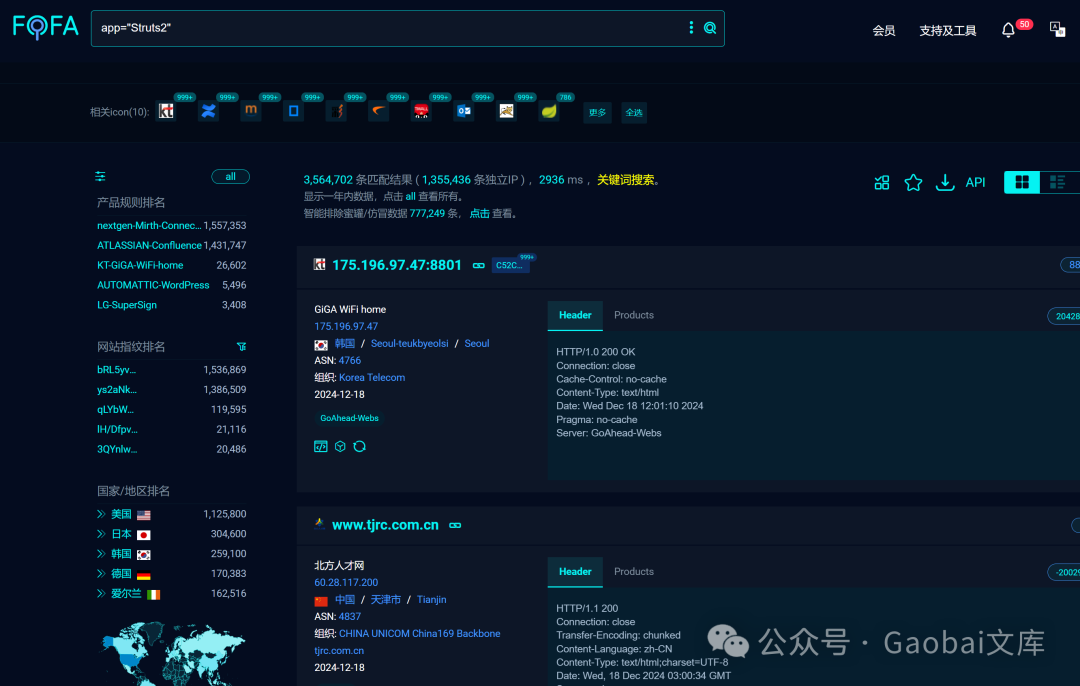Click the Korea Telecom organization link
Viewport: 1080px width, 686px height.
372,377
